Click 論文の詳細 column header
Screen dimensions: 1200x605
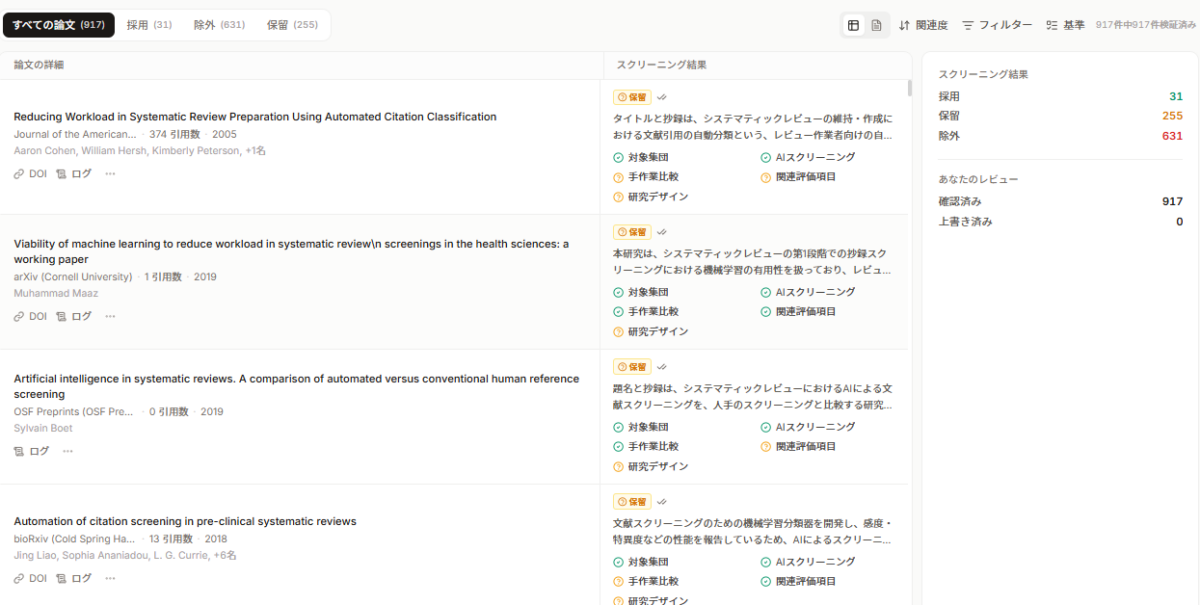point(39,65)
